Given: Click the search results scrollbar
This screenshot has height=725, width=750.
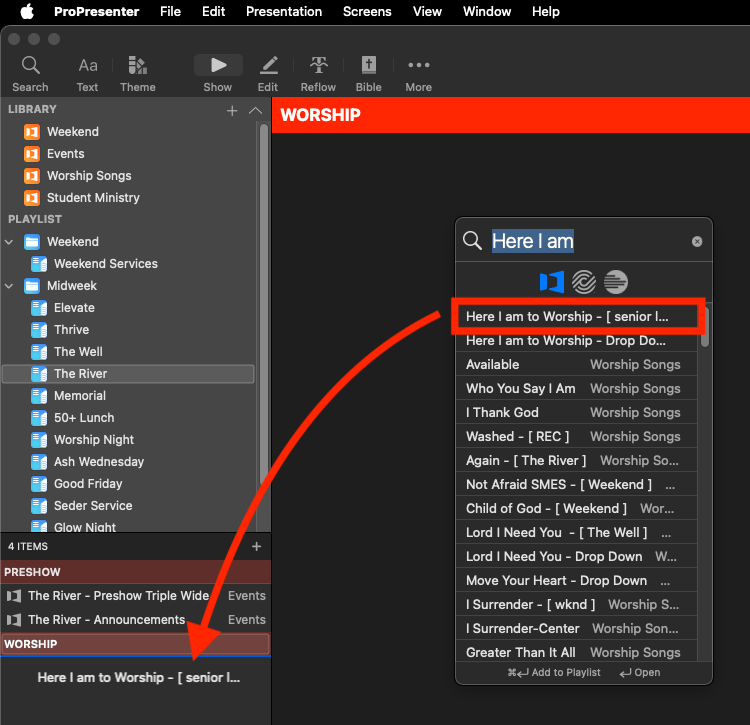Looking at the screenshot, I should (705, 327).
